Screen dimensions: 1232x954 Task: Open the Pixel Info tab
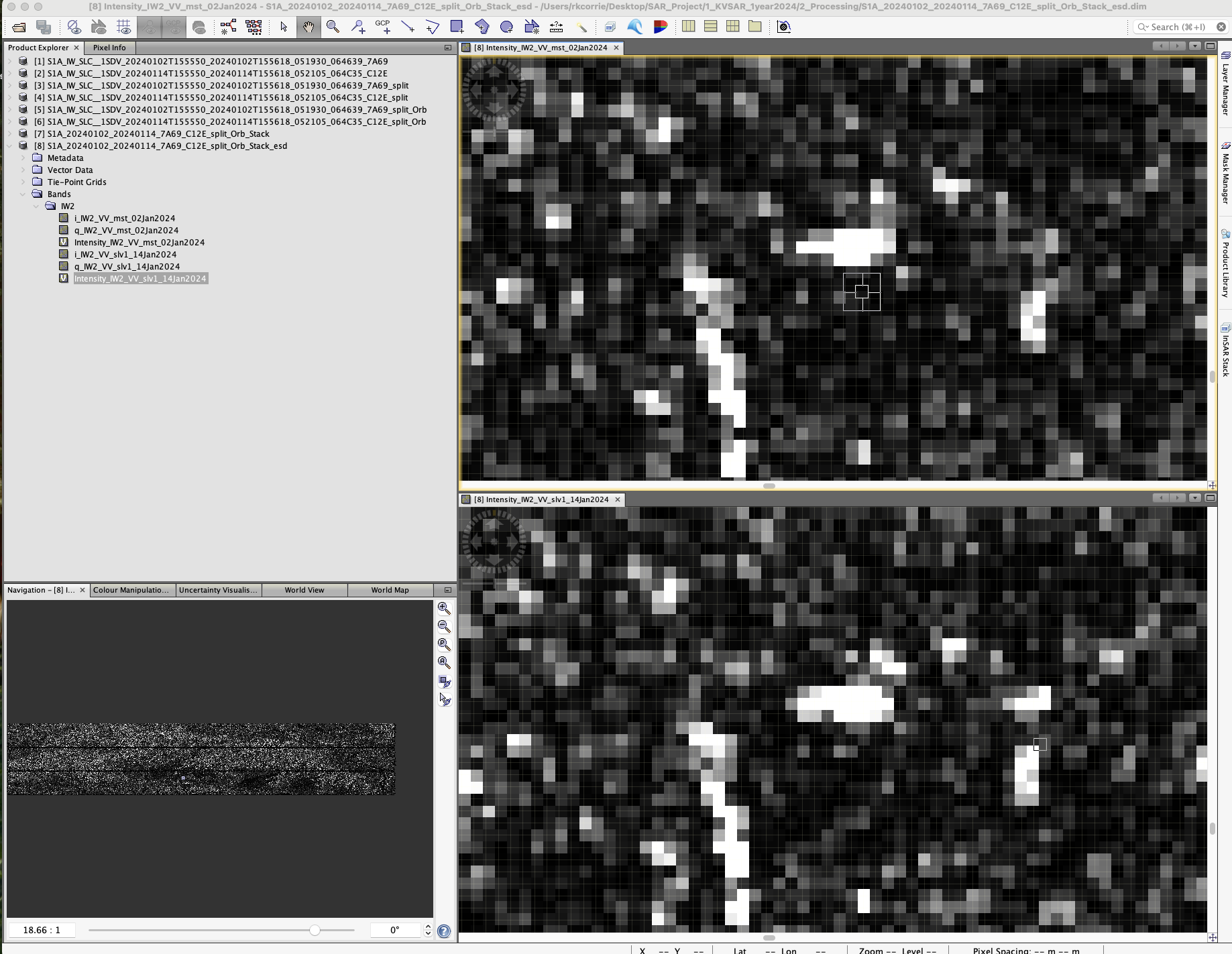click(109, 48)
